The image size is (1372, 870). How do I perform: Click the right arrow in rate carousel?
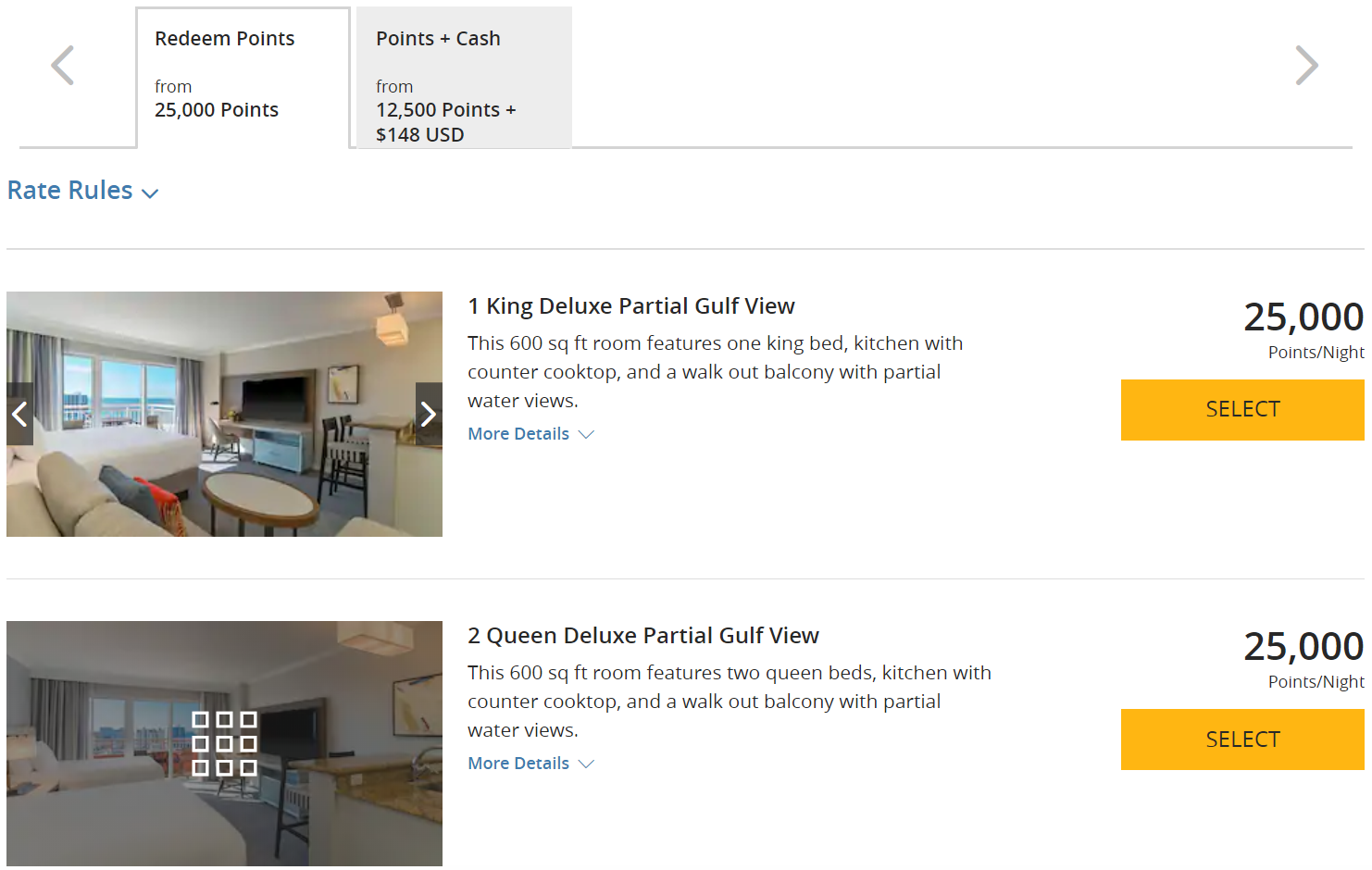[1306, 66]
